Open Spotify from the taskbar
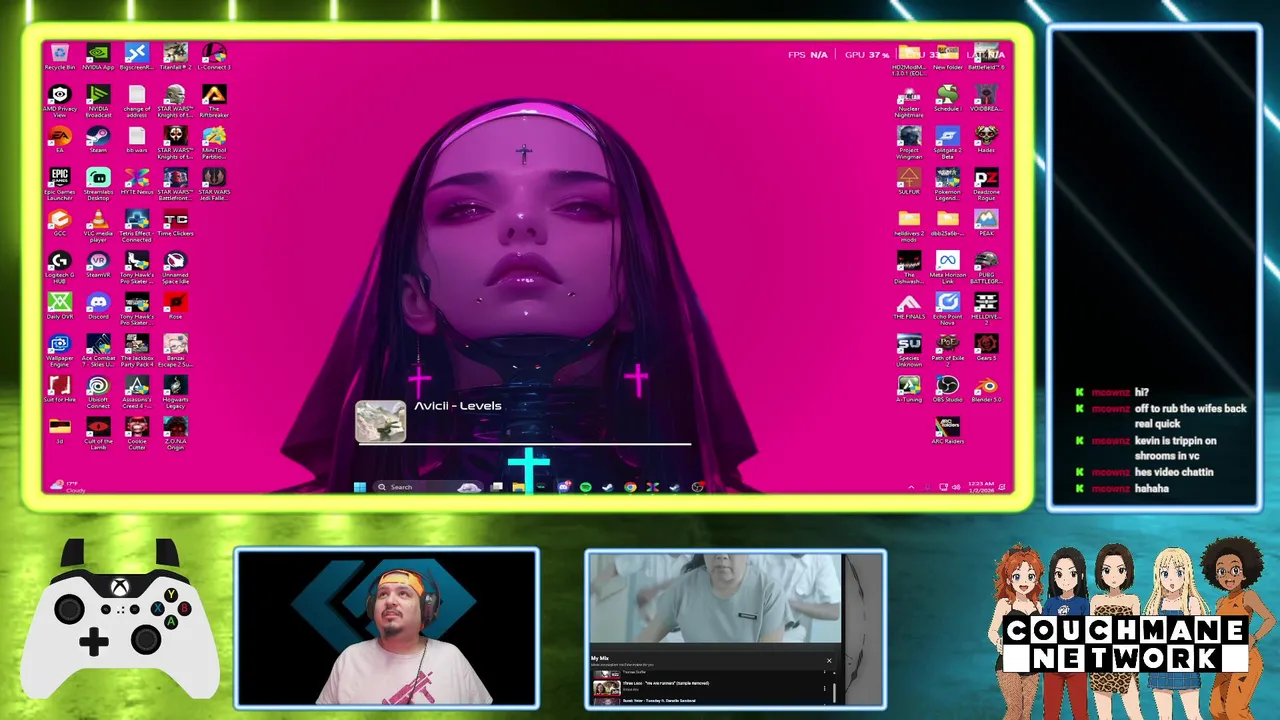The height and width of the screenshot is (720, 1280). point(585,487)
